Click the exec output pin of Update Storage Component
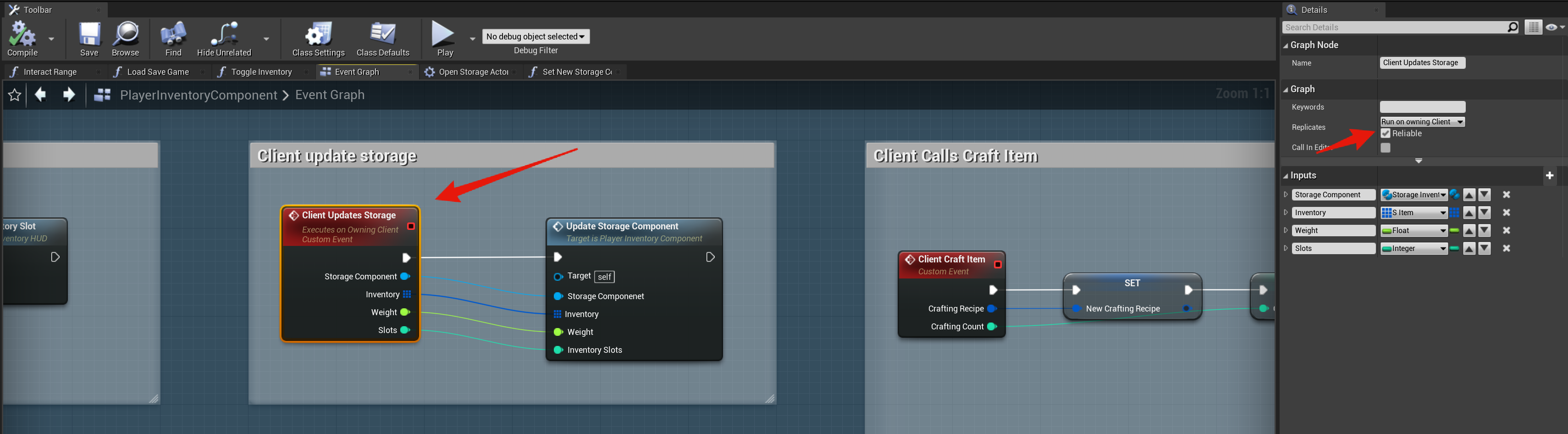The height and width of the screenshot is (434, 1568). tap(710, 257)
